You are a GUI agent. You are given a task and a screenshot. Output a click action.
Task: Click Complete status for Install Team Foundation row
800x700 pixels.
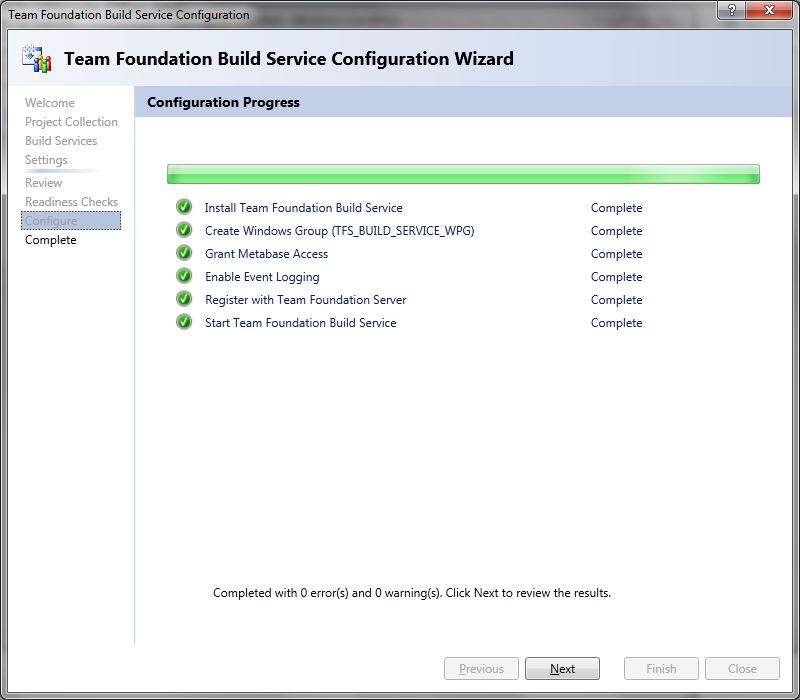pos(616,208)
